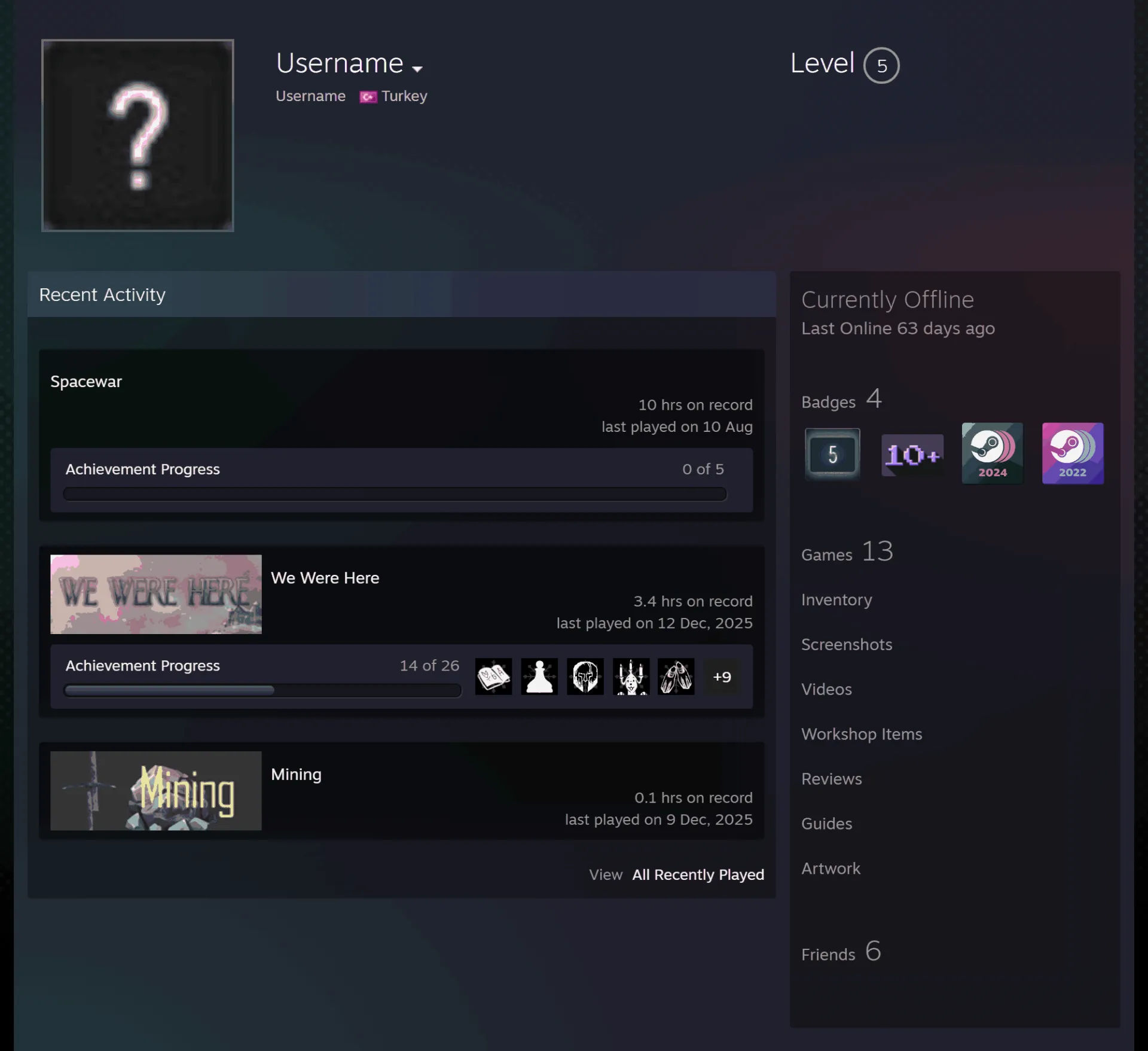
Task: Open the Steam 2024 replay badge
Action: pyautogui.click(x=993, y=453)
